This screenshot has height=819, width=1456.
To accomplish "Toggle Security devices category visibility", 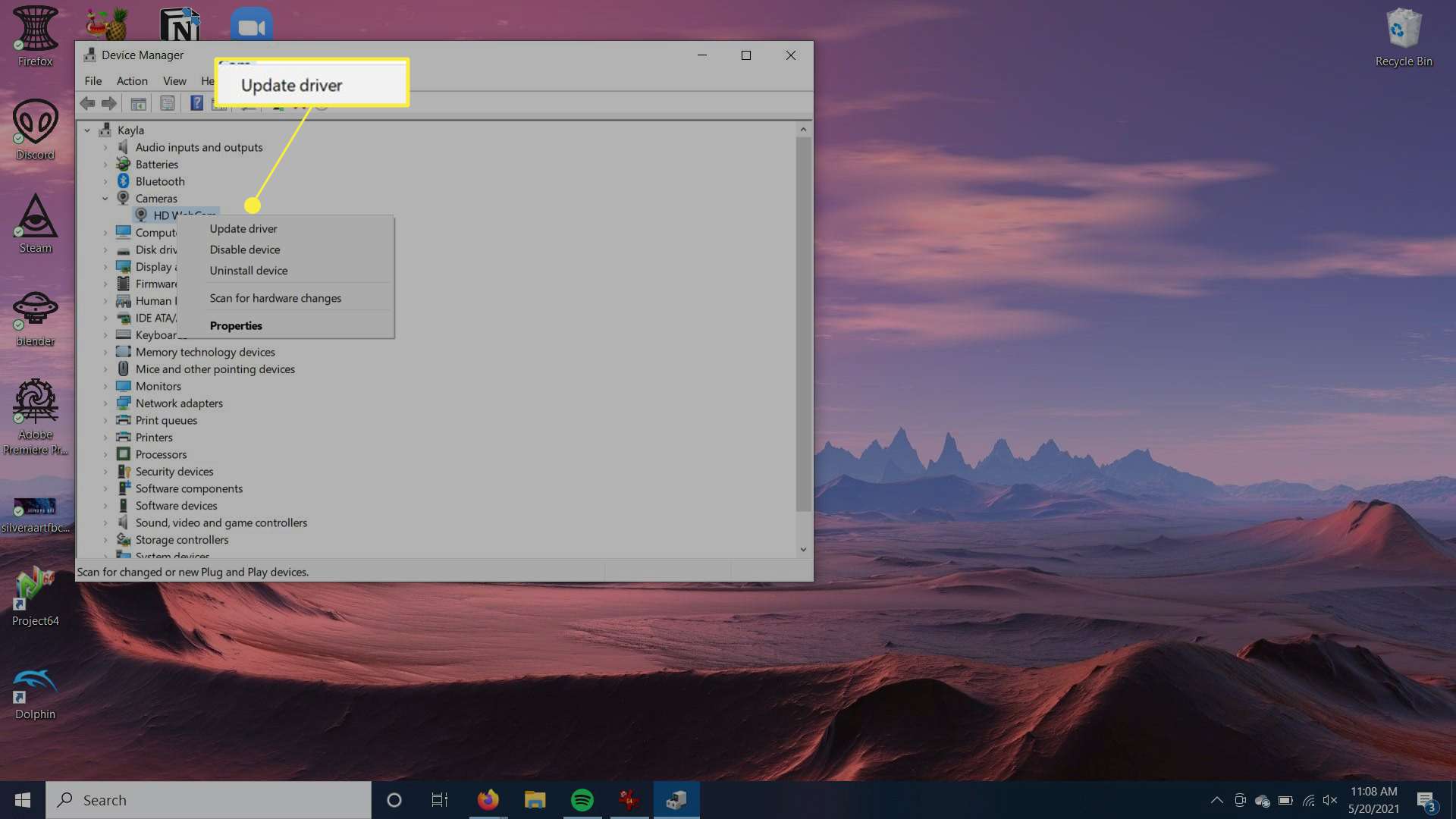I will click(x=105, y=471).
